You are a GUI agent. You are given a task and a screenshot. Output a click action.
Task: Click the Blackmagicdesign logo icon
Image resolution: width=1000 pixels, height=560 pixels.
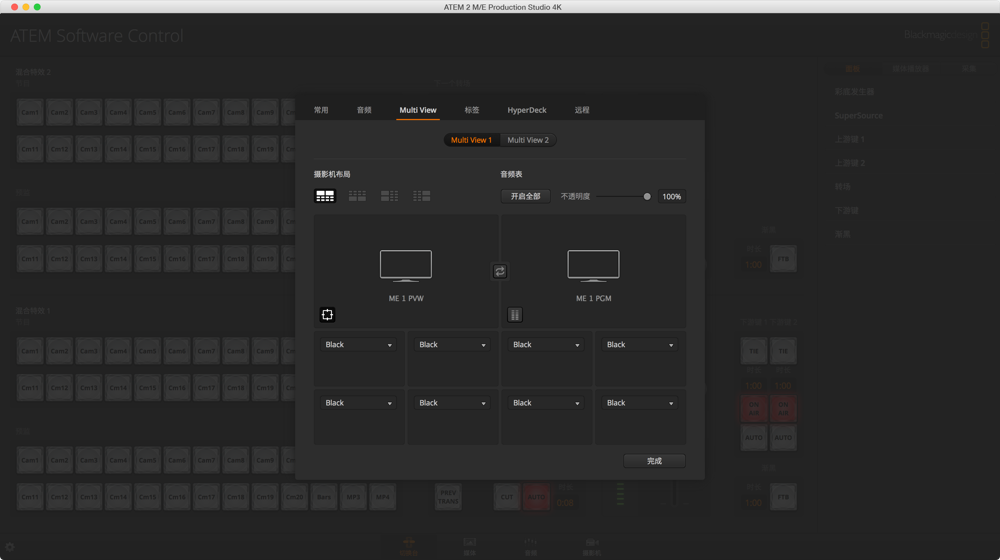tap(985, 35)
